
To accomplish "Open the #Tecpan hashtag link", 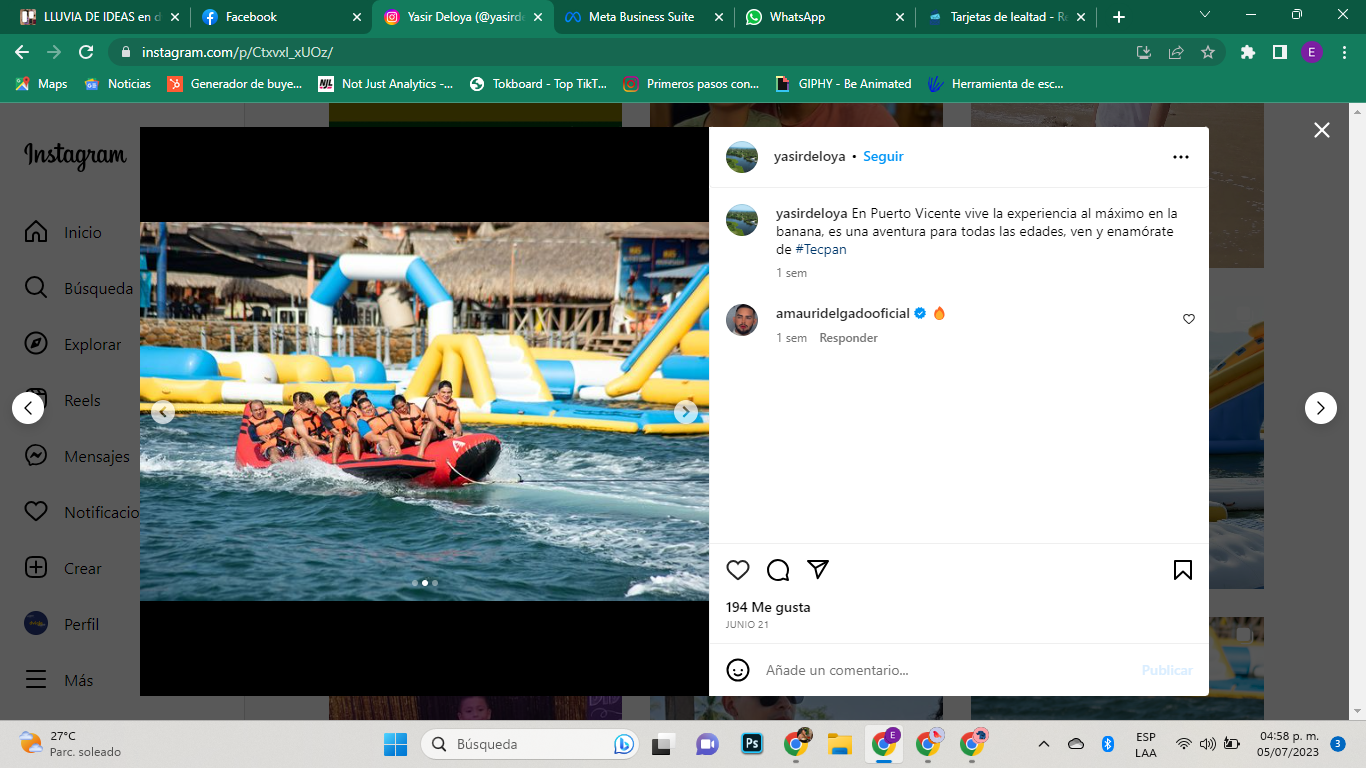I will (821, 250).
